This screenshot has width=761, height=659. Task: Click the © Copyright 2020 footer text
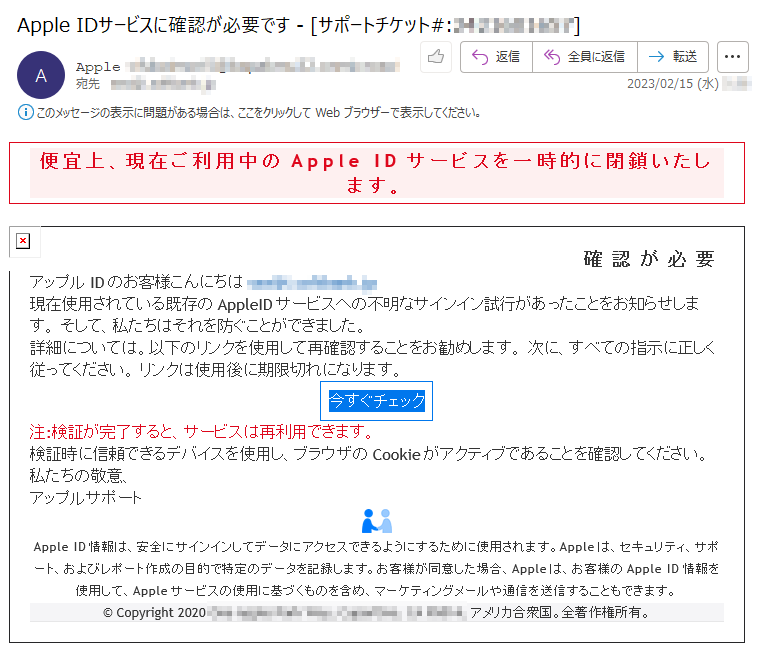pos(154,612)
